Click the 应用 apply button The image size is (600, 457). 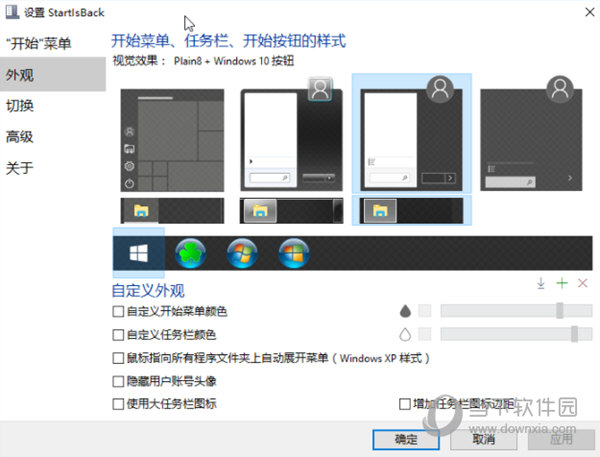tap(561, 439)
